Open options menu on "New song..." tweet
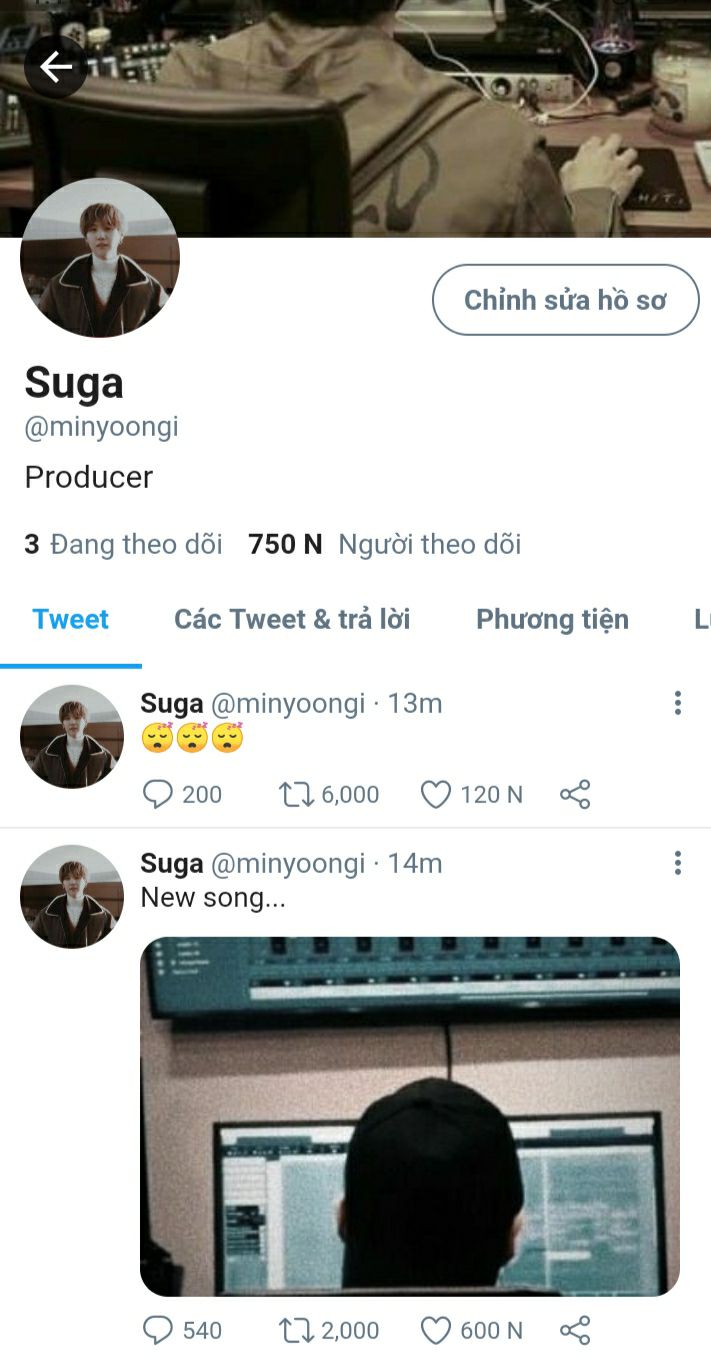 click(x=677, y=863)
